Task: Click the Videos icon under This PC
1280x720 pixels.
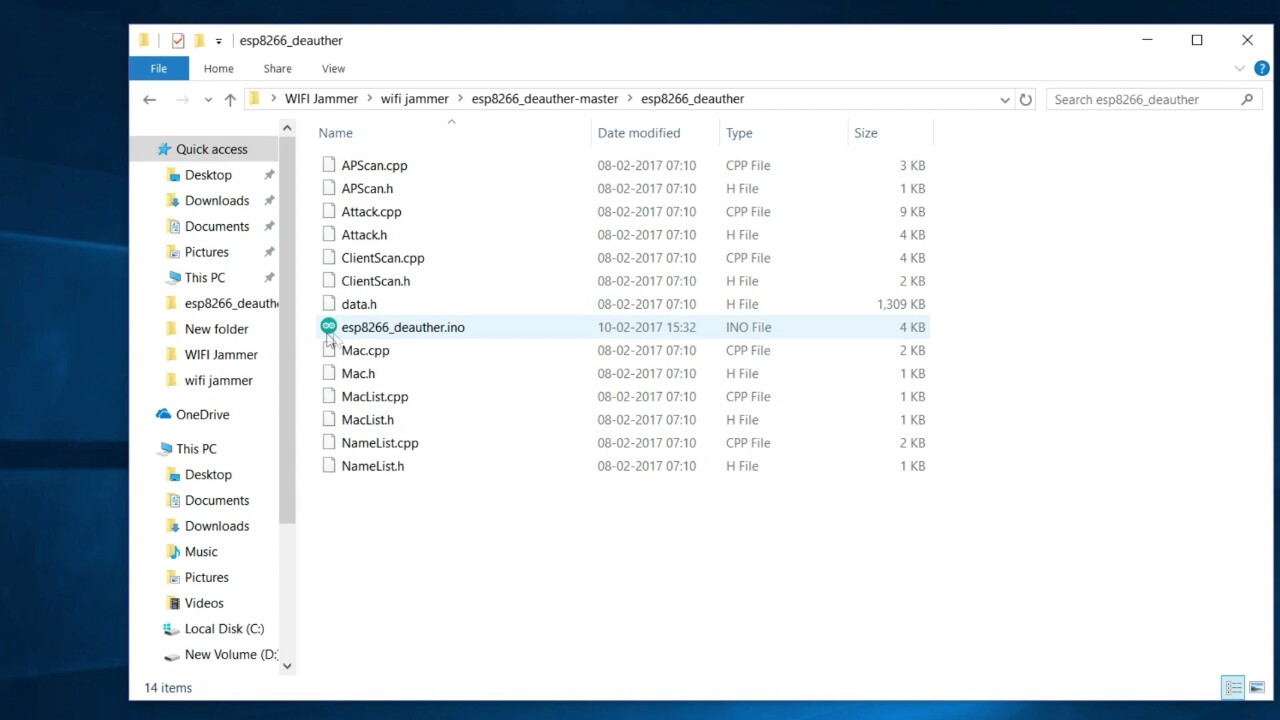Action: click(174, 603)
